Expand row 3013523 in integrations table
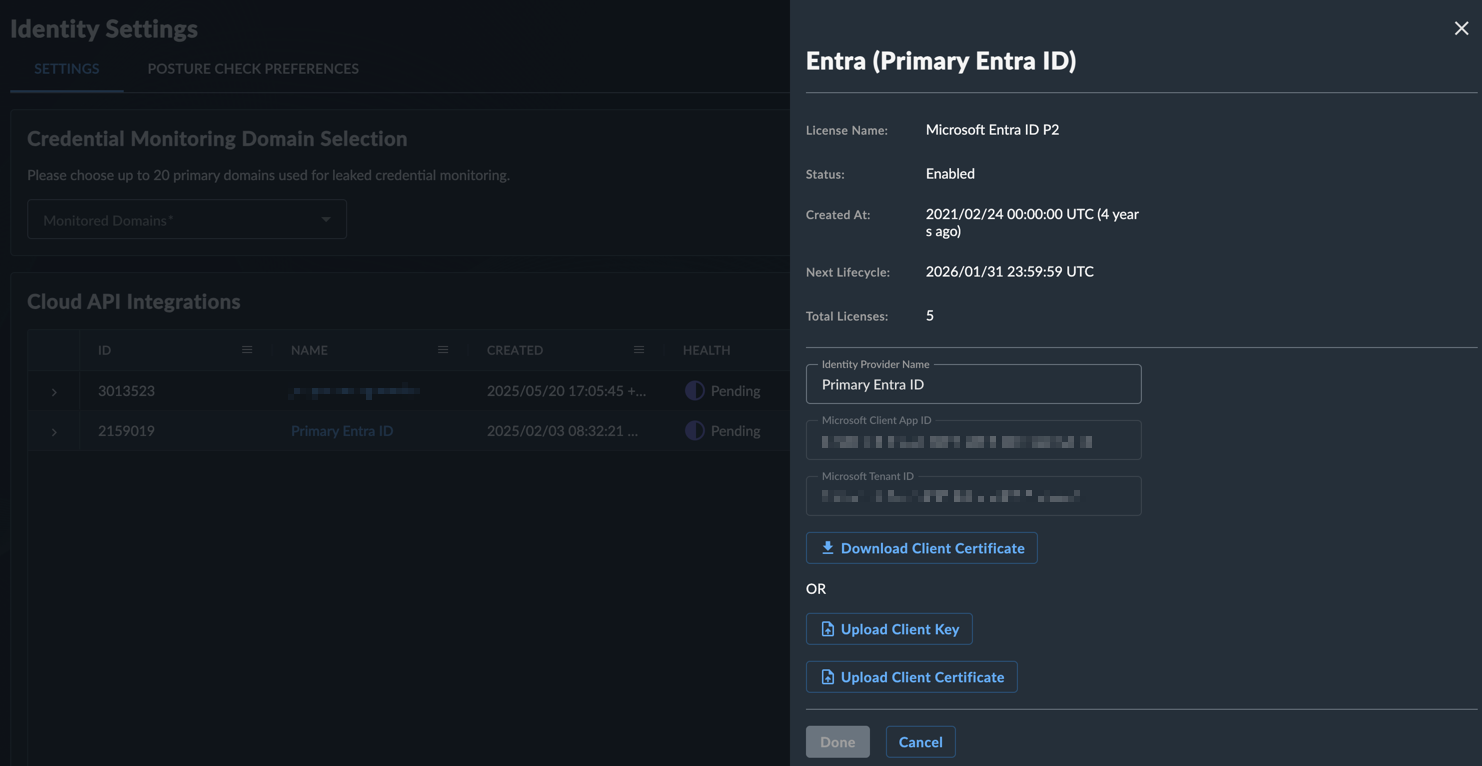This screenshot has height=766, width=1482. click(54, 392)
